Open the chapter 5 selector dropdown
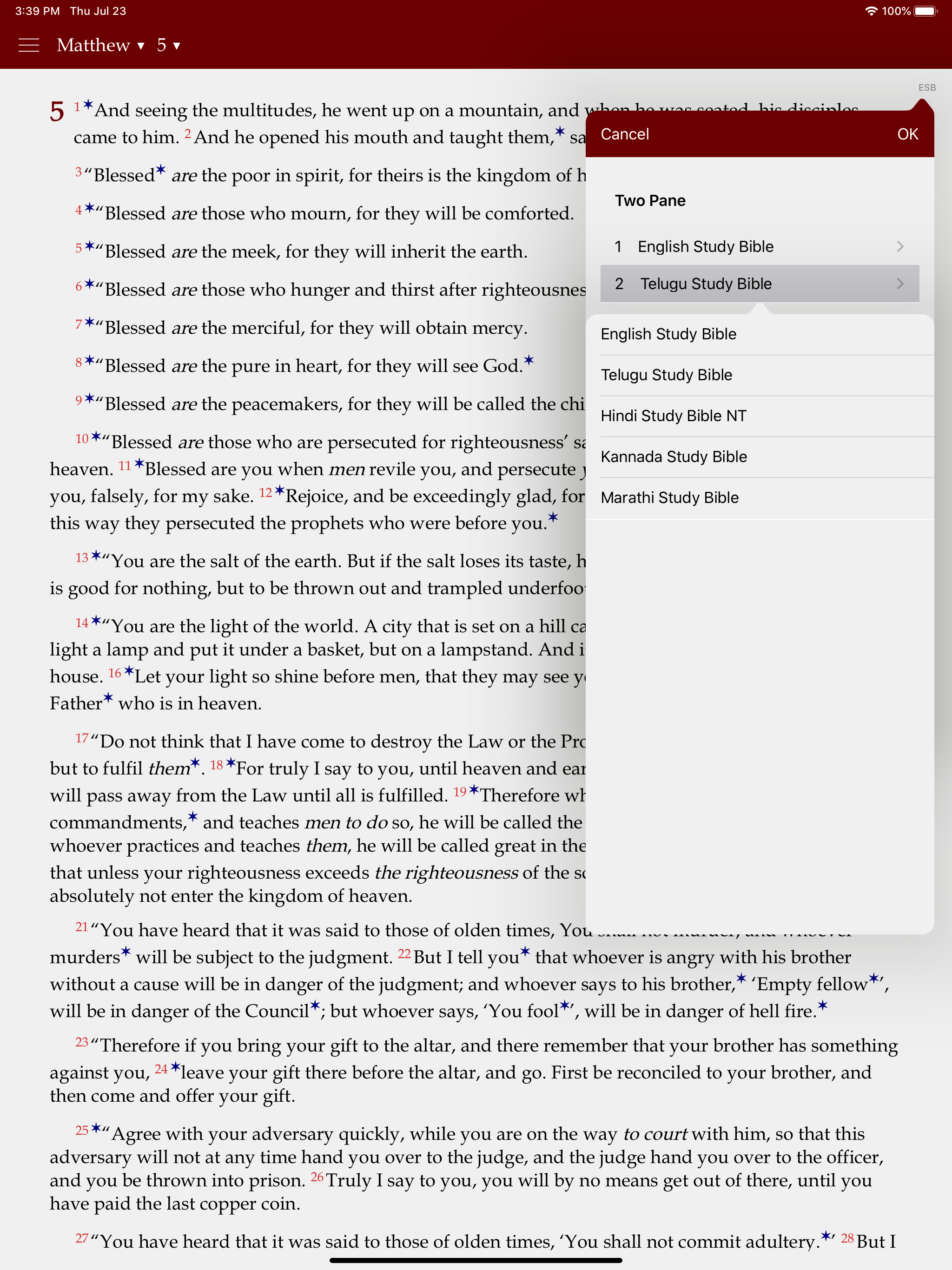The height and width of the screenshot is (1270, 952). pos(168,46)
